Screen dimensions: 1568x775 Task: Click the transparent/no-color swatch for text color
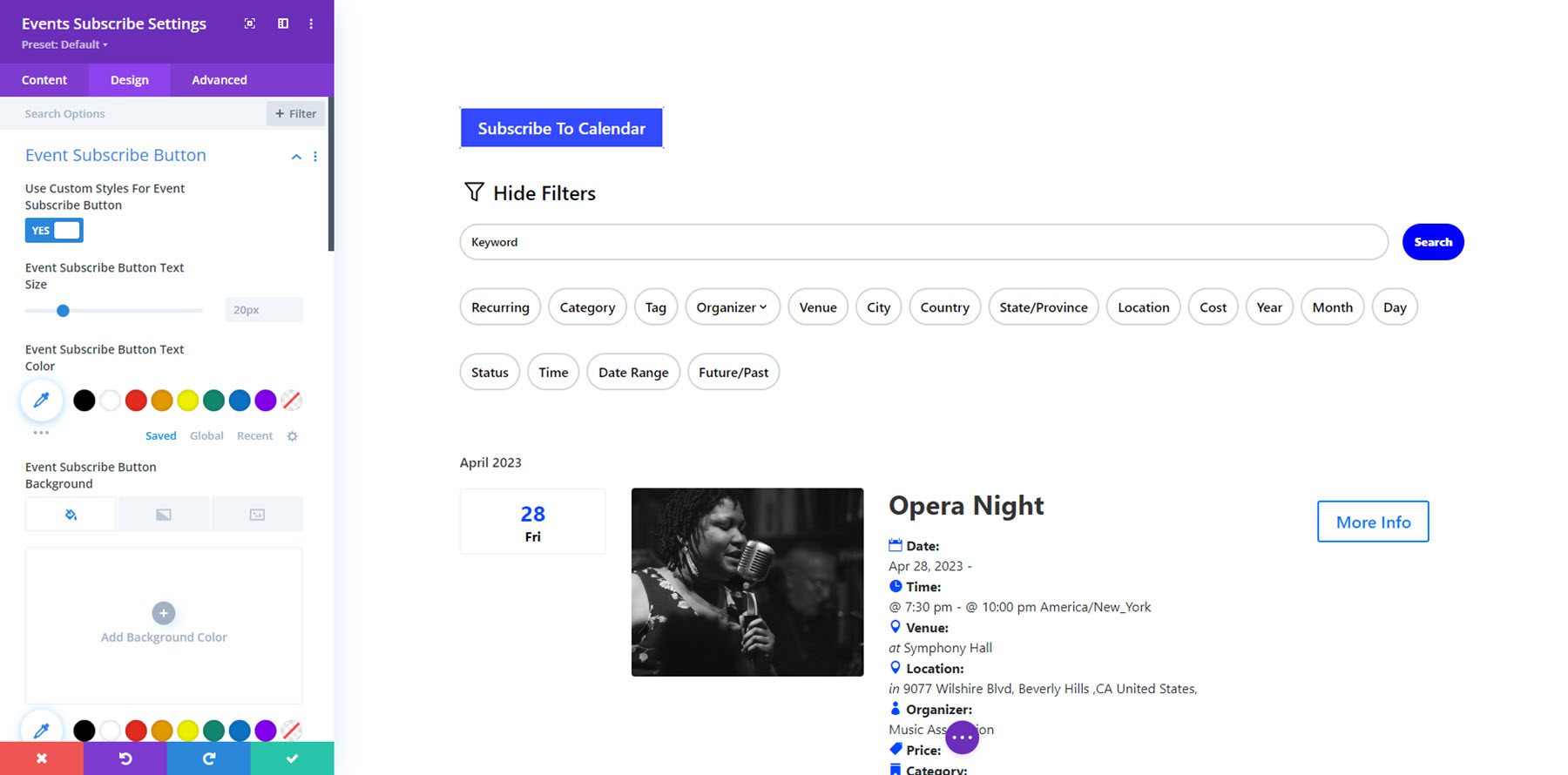pos(292,401)
